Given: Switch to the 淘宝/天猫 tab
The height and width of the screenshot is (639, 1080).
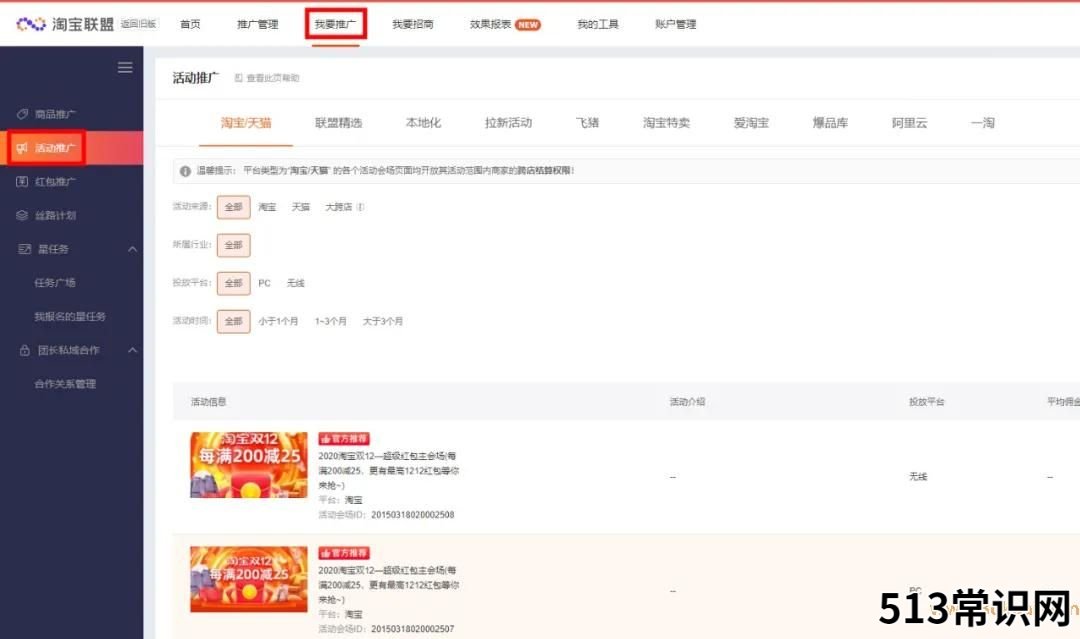Looking at the screenshot, I should tap(246, 123).
